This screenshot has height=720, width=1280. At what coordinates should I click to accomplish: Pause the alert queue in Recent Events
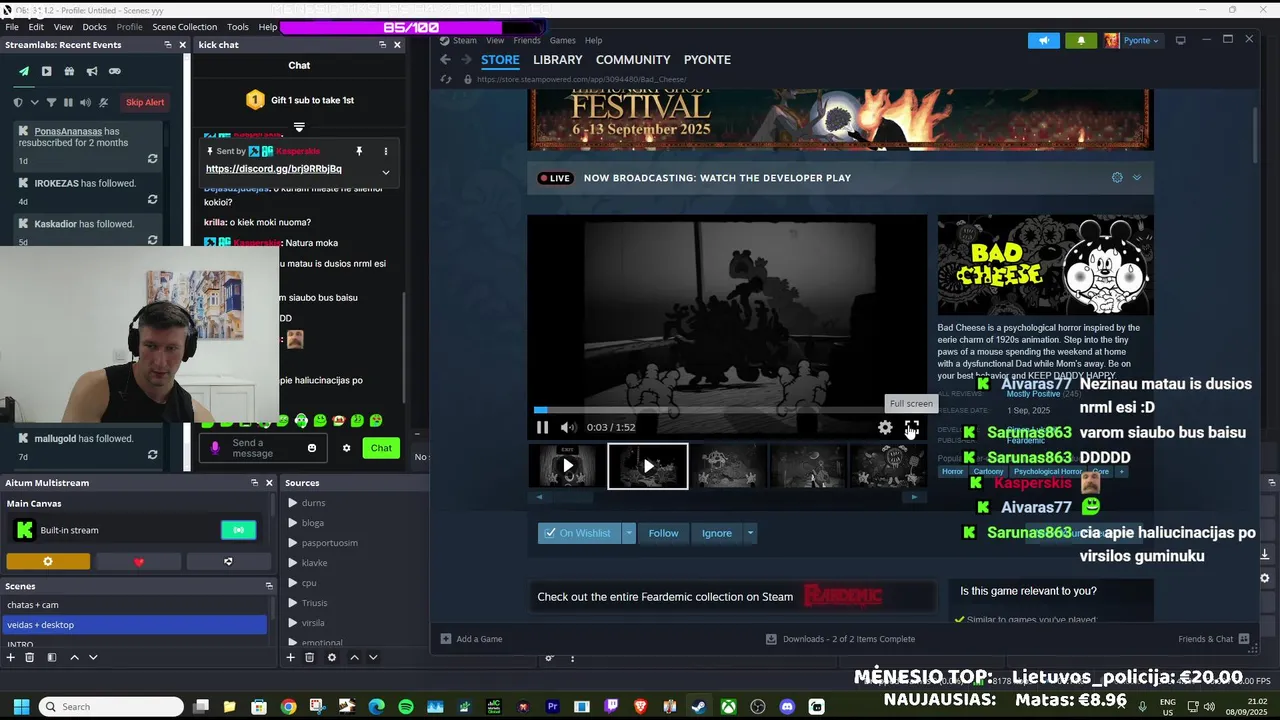(68, 102)
